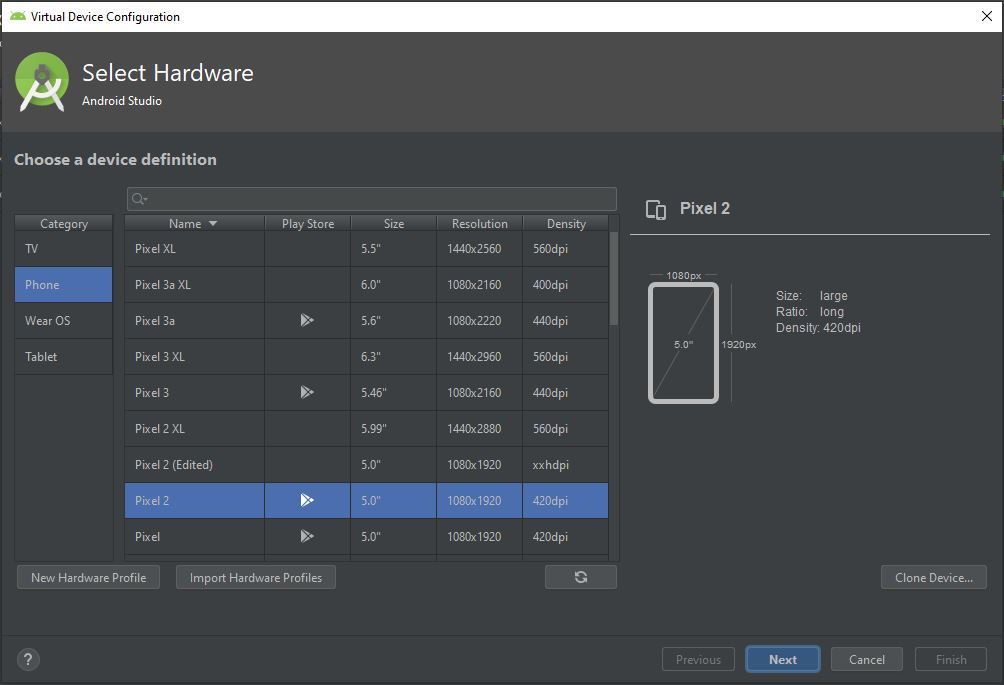Click the 5.5" size cell
The width and height of the screenshot is (1004, 685).
394,248
